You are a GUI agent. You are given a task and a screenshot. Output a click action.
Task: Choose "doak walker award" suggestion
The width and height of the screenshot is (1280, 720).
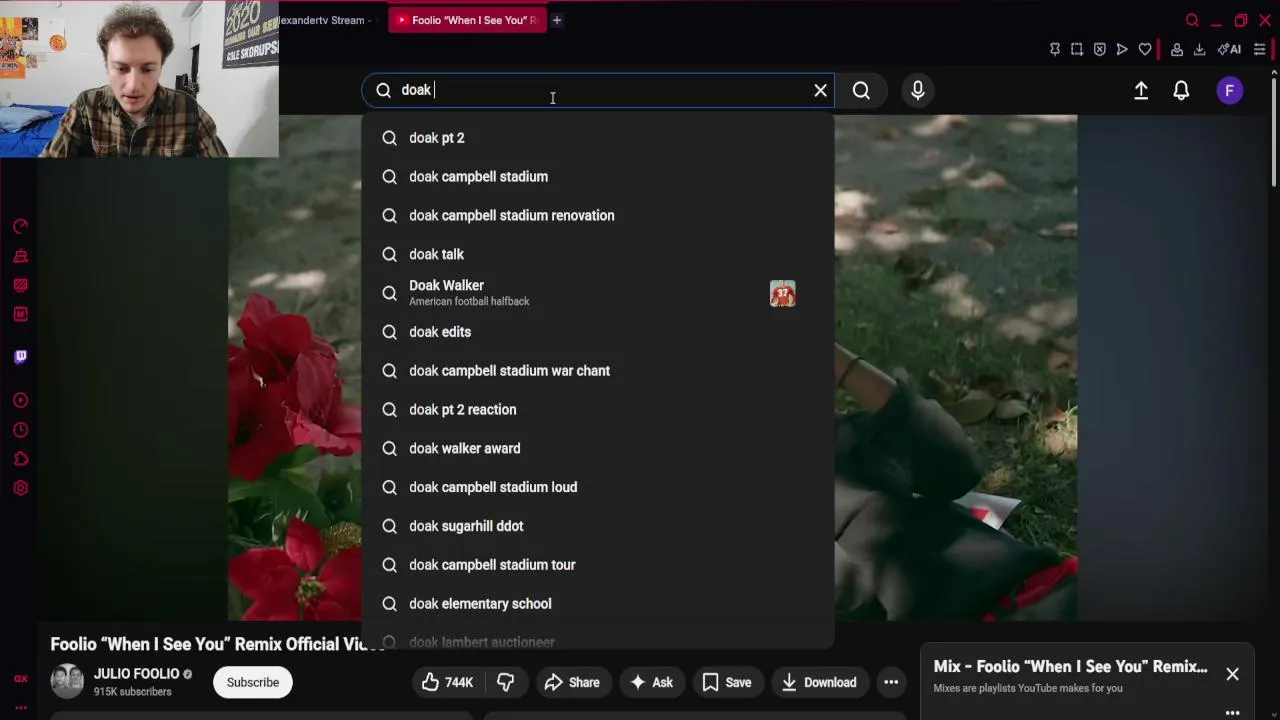click(x=598, y=449)
